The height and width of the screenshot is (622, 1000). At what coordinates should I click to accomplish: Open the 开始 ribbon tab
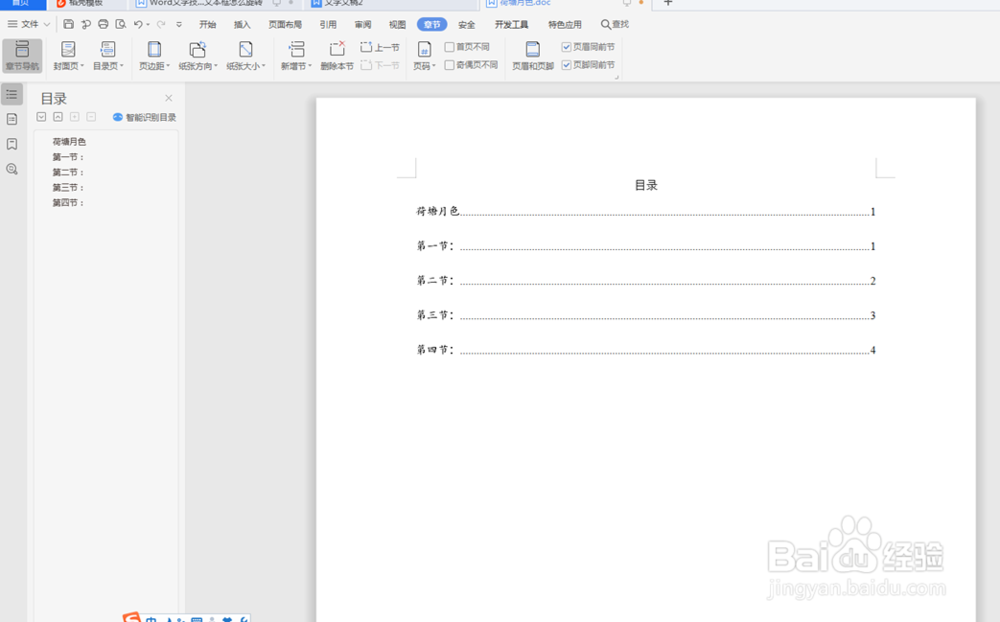click(207, 24)
